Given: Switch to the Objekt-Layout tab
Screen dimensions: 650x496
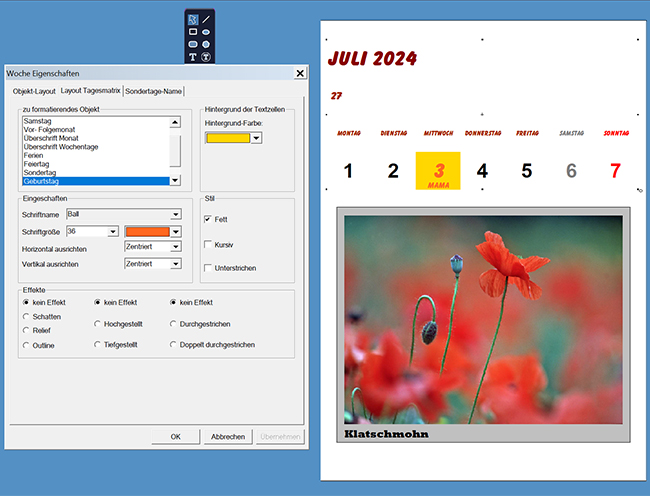Looking at the screenshot, I should pos(34,91).
